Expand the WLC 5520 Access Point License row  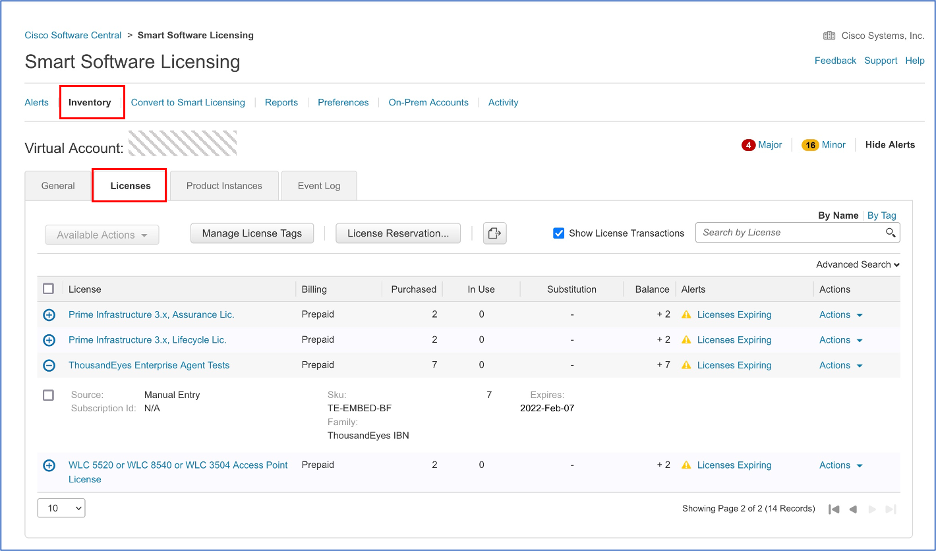49,465
